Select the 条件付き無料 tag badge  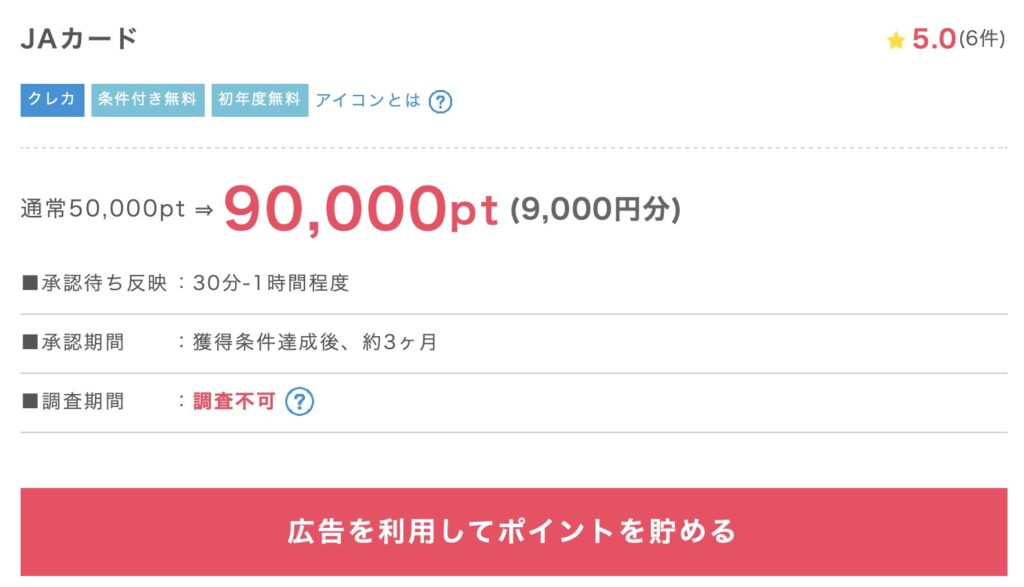coord(148,100)
